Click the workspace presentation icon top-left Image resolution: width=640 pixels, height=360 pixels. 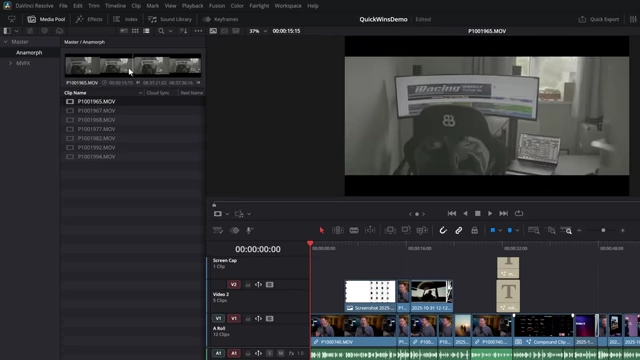point(11,19)
